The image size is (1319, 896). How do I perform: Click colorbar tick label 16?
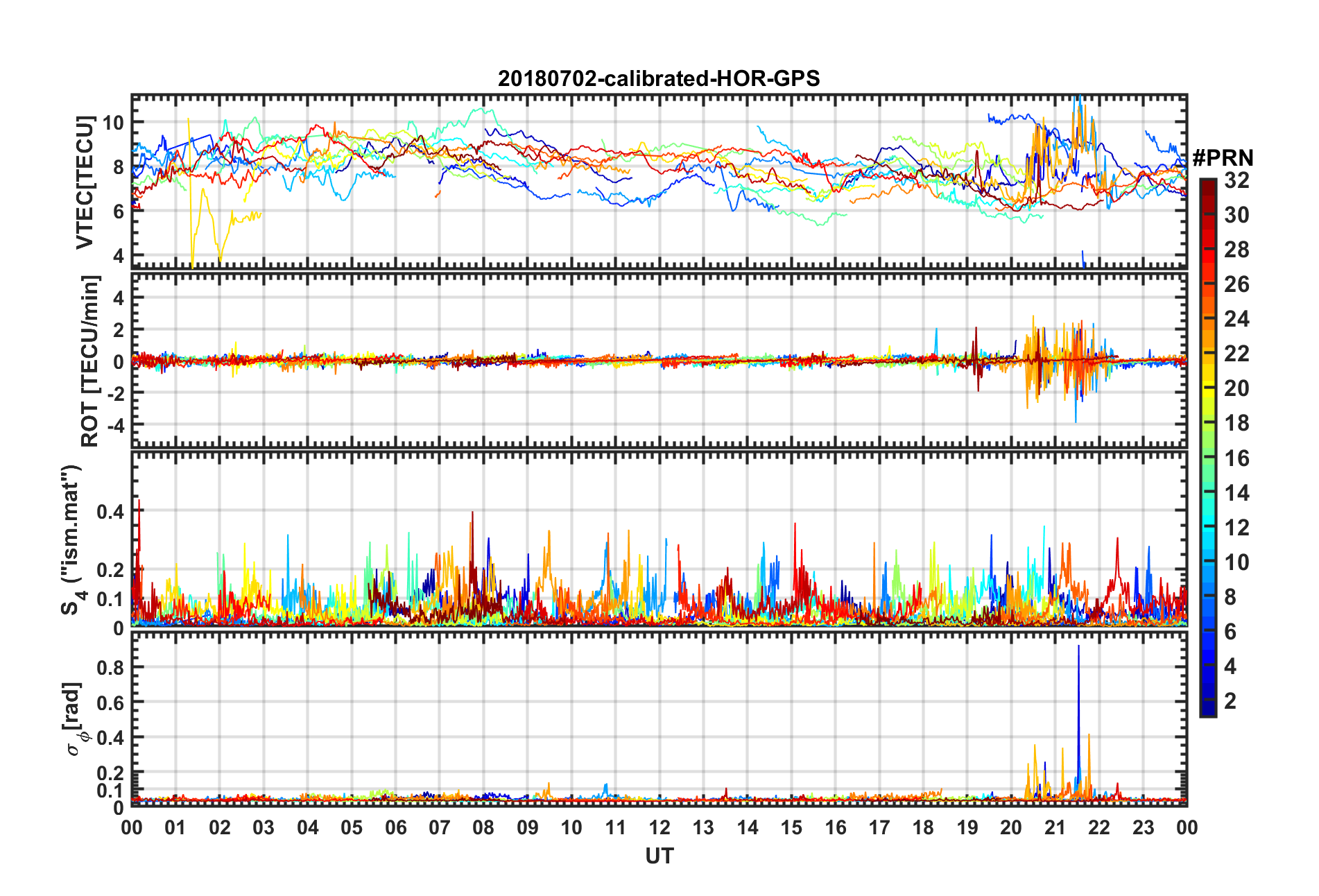pos(1236,458)
